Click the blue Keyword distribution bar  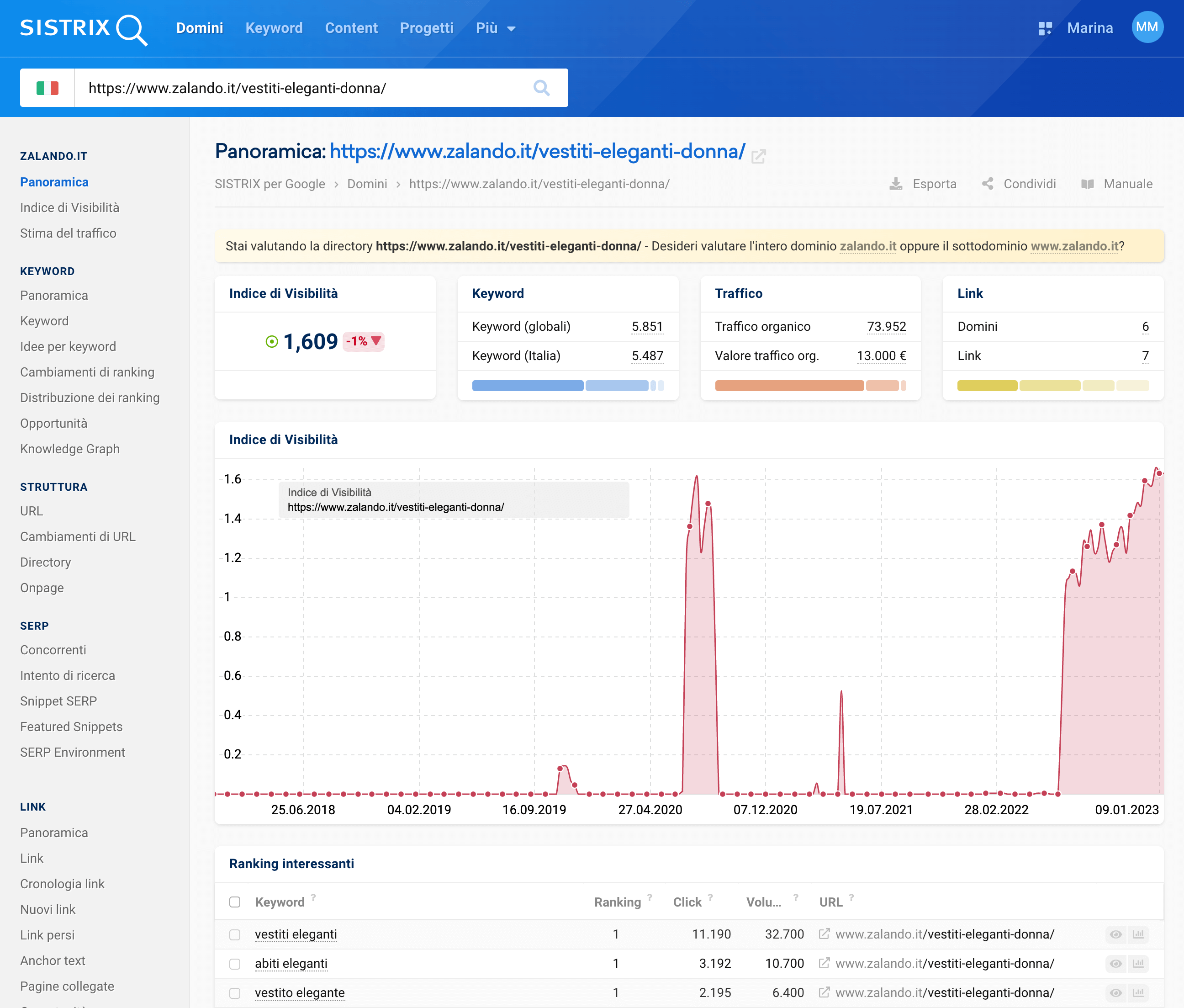(x=568, y=386)
